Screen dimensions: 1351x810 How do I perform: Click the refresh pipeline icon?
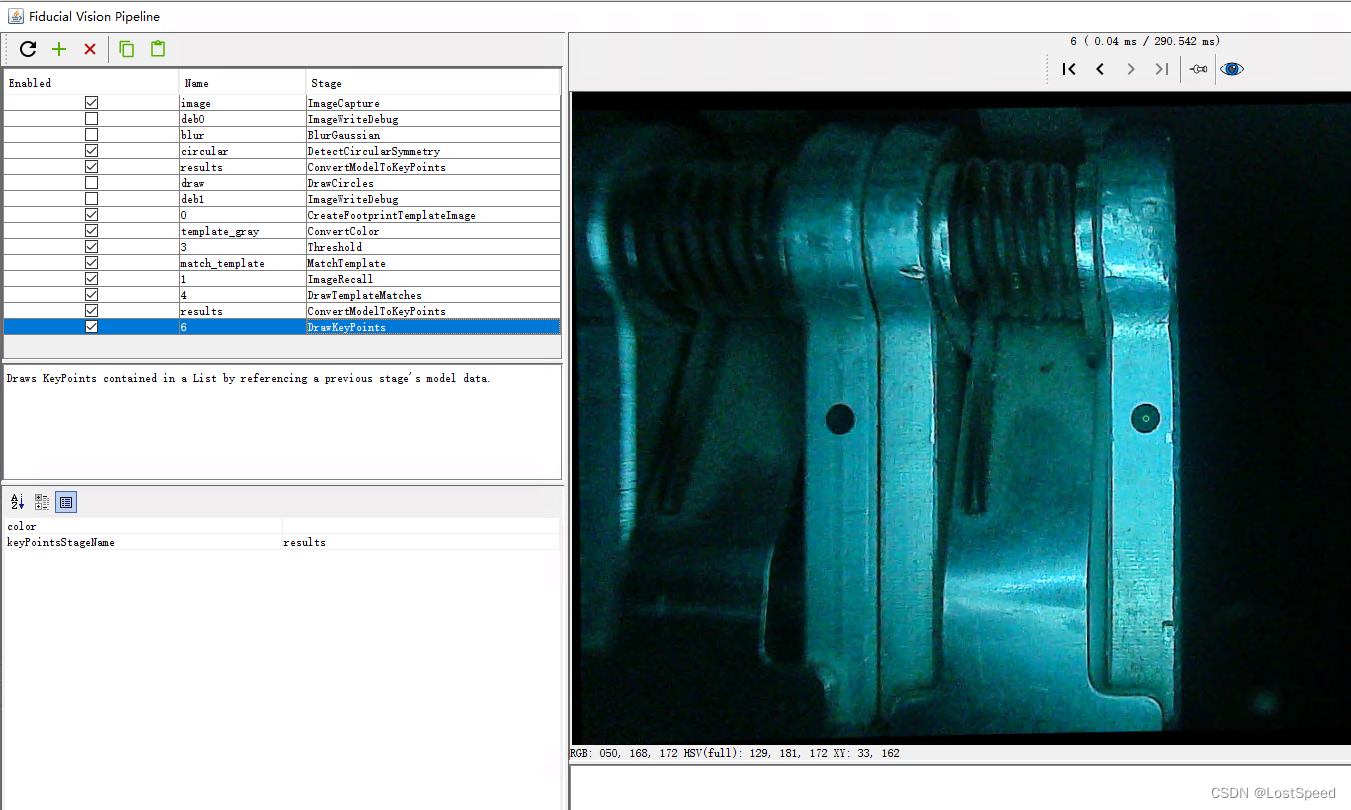pos(28,49)
